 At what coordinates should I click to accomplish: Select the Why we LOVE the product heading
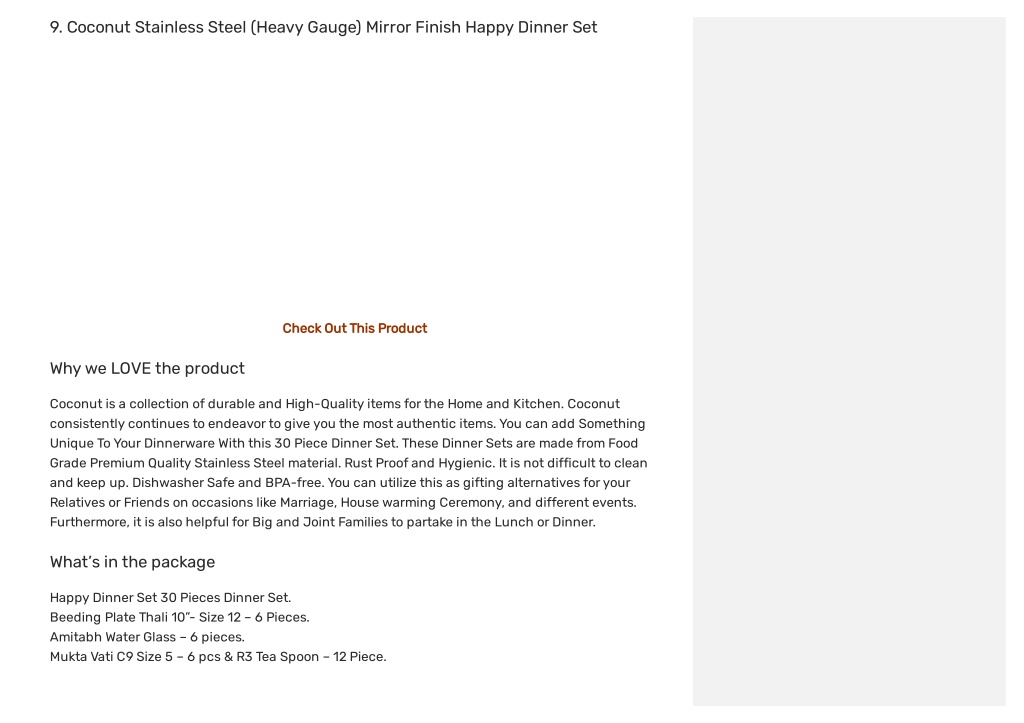(x=147, y=368)
